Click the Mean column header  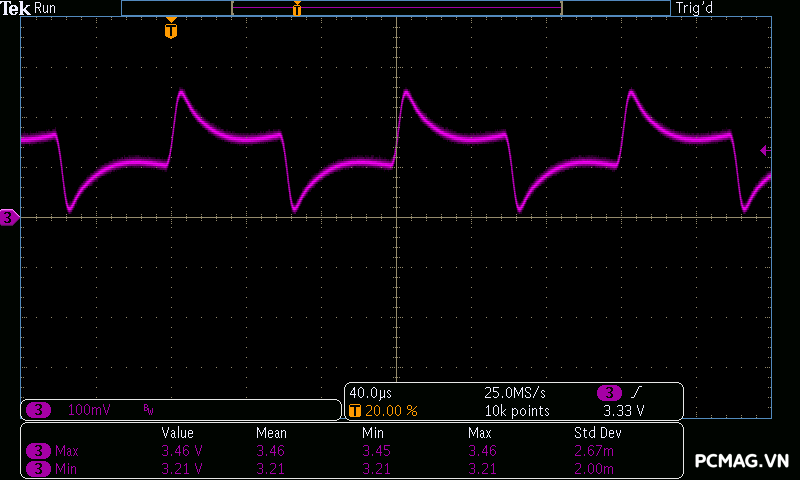(x=271, y=433)
